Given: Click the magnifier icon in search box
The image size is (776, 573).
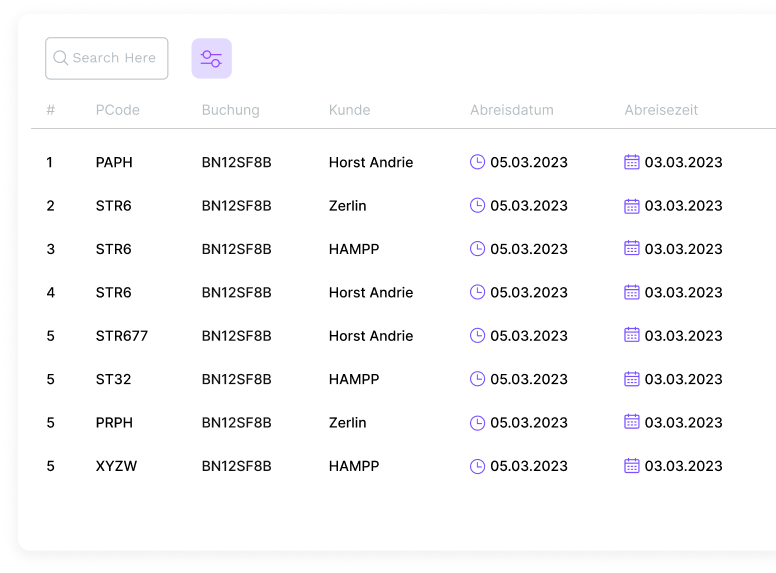Looking at the screenshot, I should (x=61, y=59).
